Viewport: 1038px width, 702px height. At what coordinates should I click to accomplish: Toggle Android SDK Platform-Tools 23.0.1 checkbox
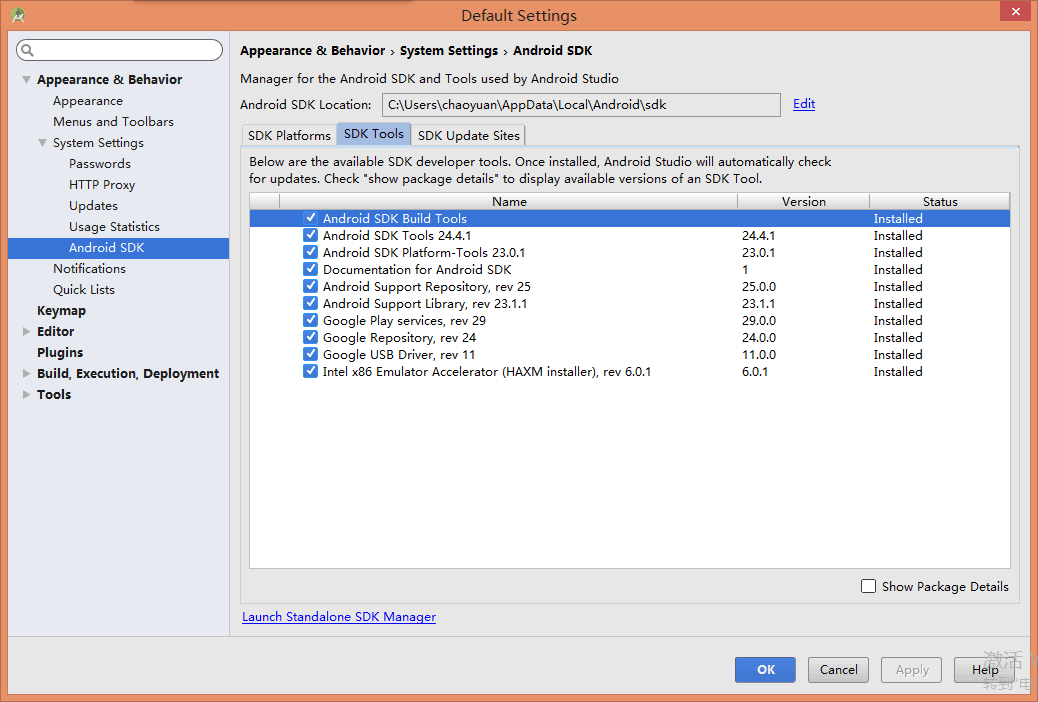tap(310, 252)
